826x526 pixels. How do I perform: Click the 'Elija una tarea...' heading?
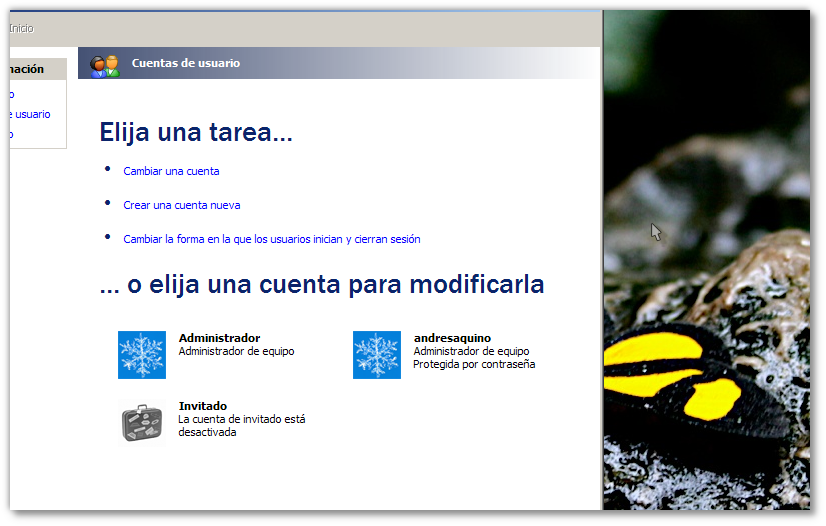click(196, 132)
